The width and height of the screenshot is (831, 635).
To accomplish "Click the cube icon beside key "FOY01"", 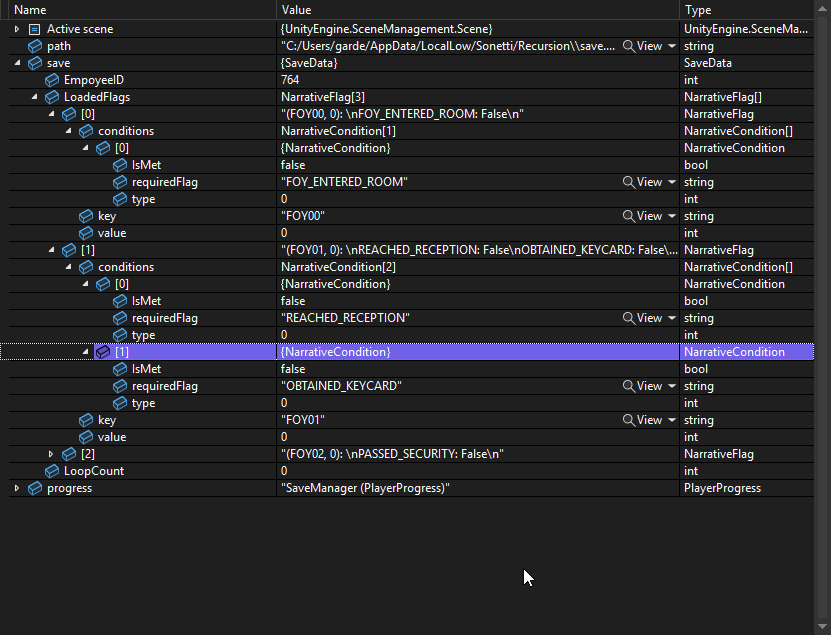I will tap(86, 420).
